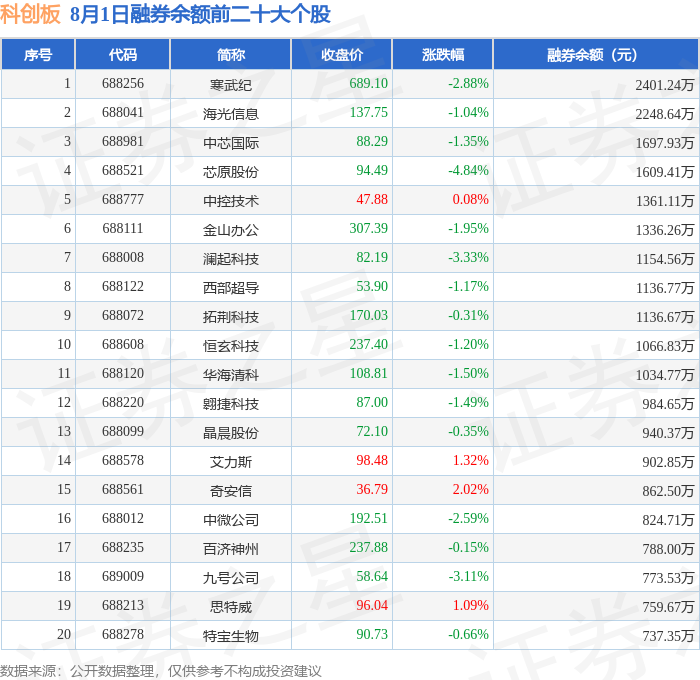Image resolution: width=700 pixels, height=680 pixels.
Task: Click the 融券余额(元) column header
Action: coord(596,54)
